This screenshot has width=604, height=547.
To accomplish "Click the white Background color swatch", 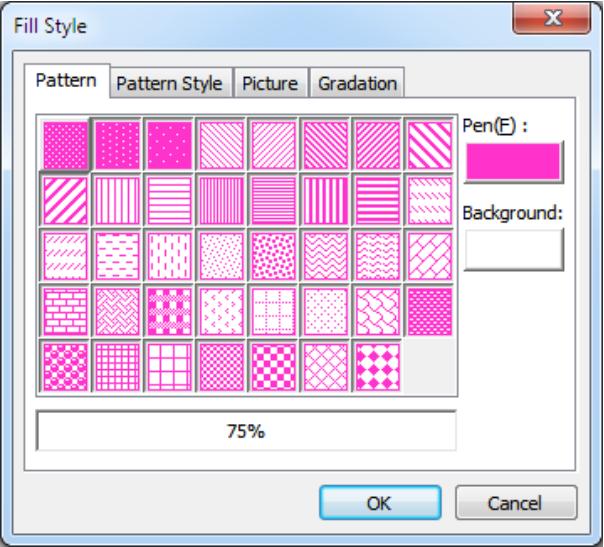I will pos(514,248).
